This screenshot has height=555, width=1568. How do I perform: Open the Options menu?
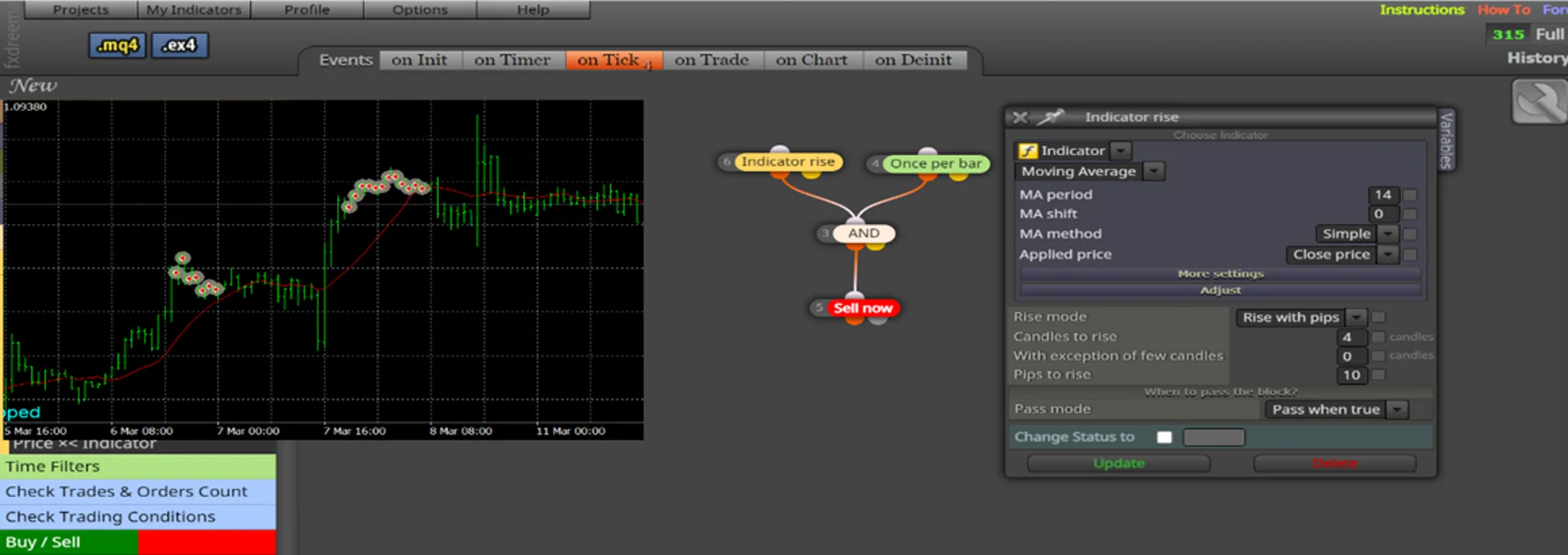[420, 10]
